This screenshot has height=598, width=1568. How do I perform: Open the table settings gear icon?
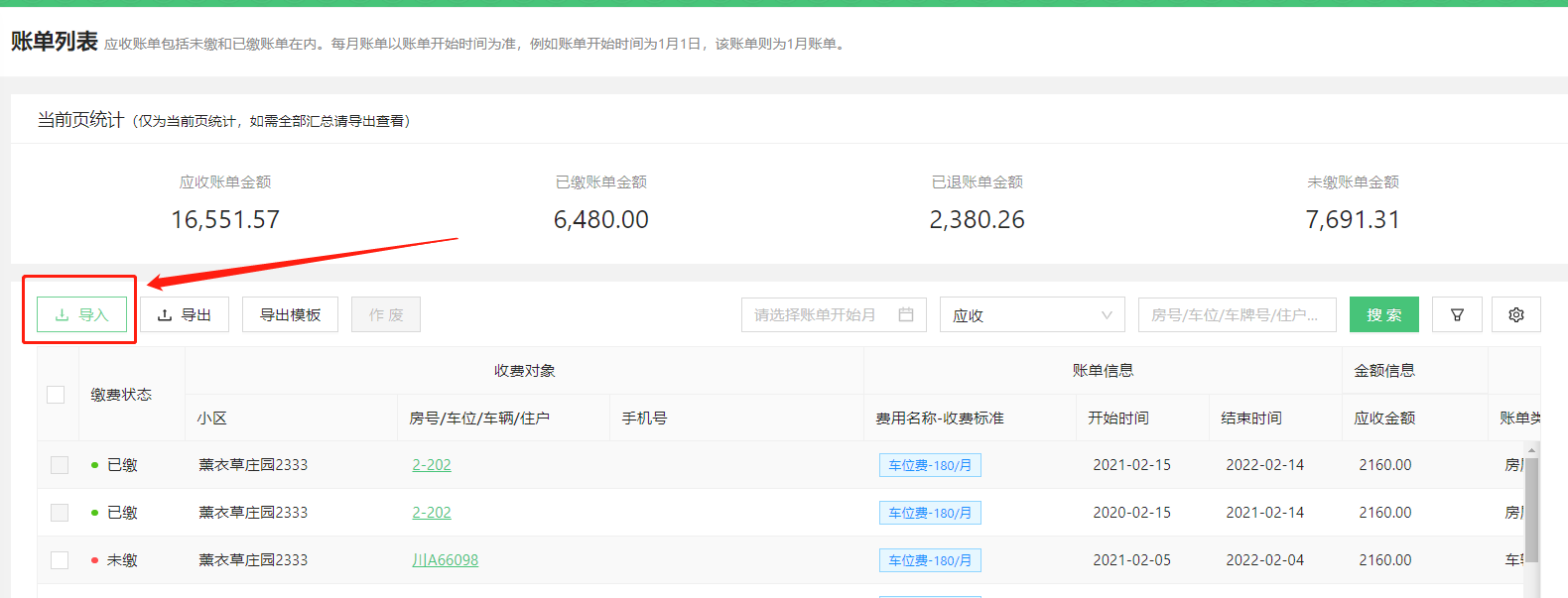[x=1516, y=314]
